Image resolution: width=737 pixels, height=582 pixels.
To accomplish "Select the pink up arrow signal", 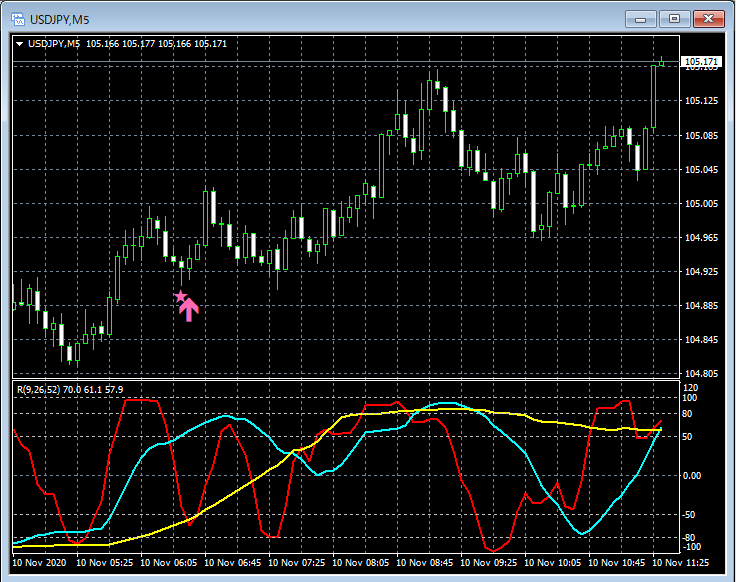I will [189, 310].
